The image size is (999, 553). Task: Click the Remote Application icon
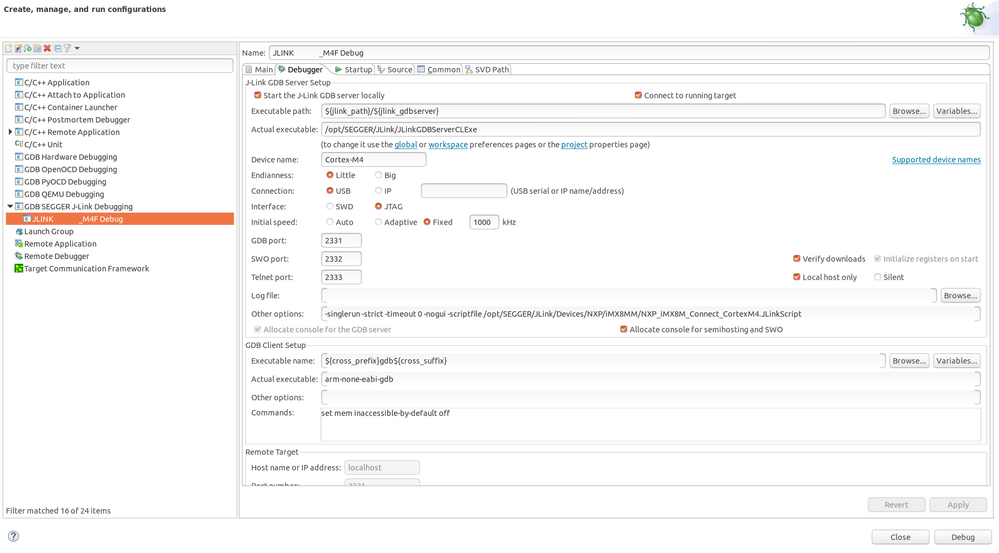point(19,244)
